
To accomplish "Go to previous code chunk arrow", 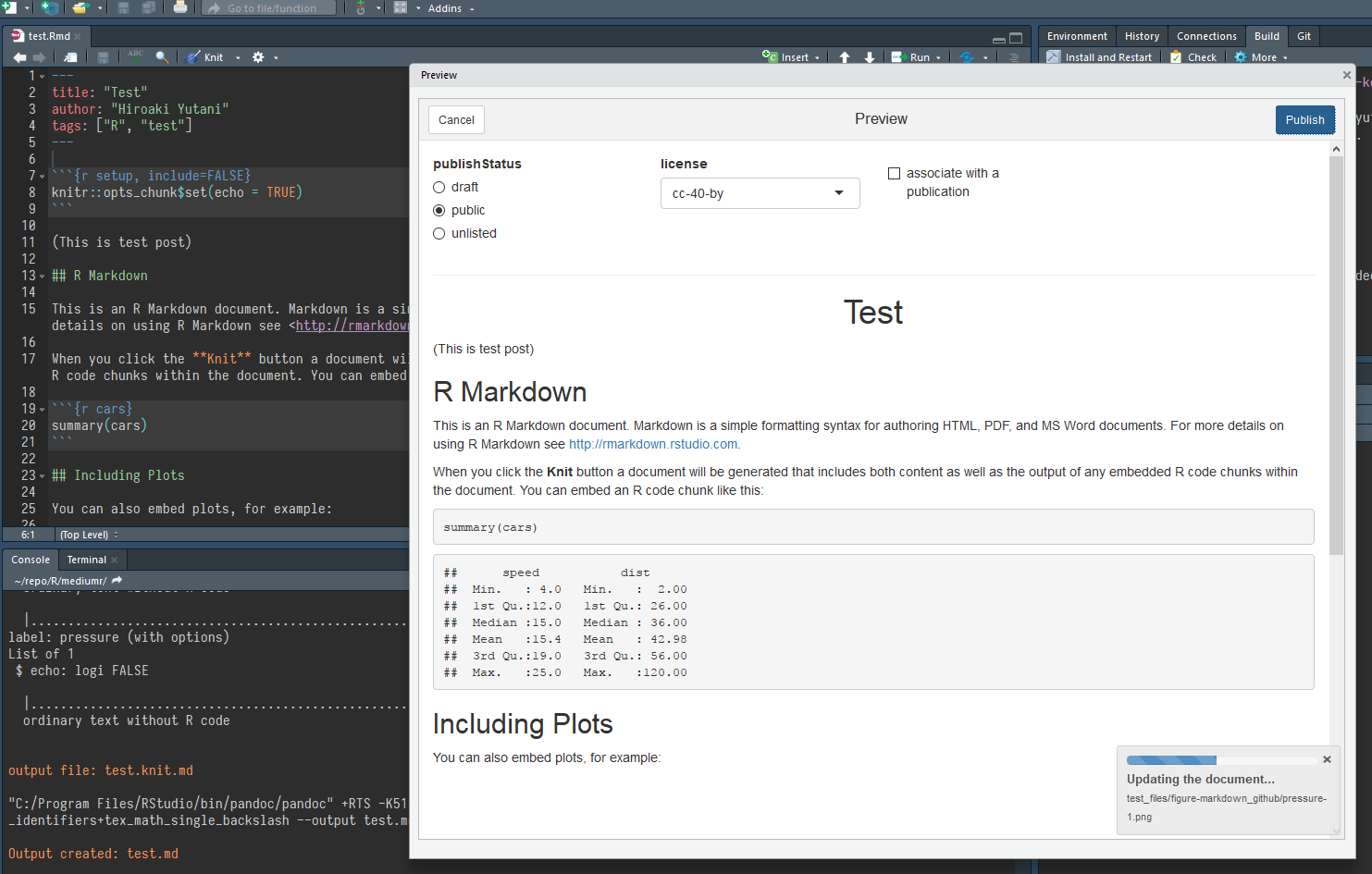I will 845,57.
